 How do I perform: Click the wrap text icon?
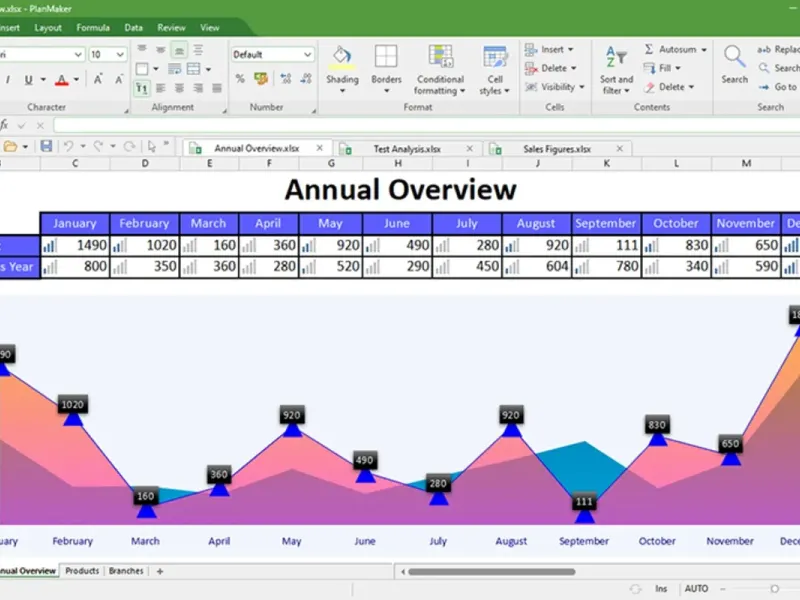(174, 69)
